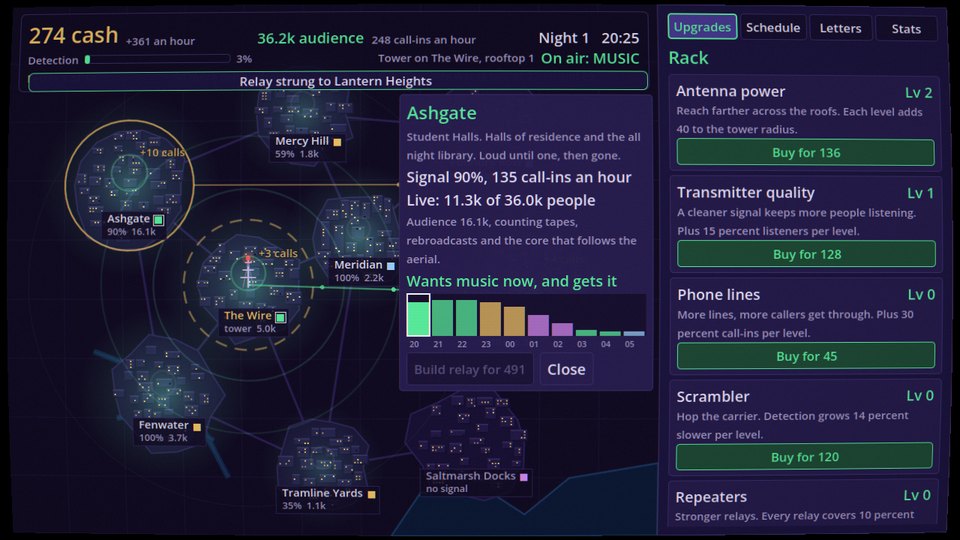The height and width of the screenshot is (540, 960).
Task: Select hour 20 bar in schedule chart
Action: [418, 315]
